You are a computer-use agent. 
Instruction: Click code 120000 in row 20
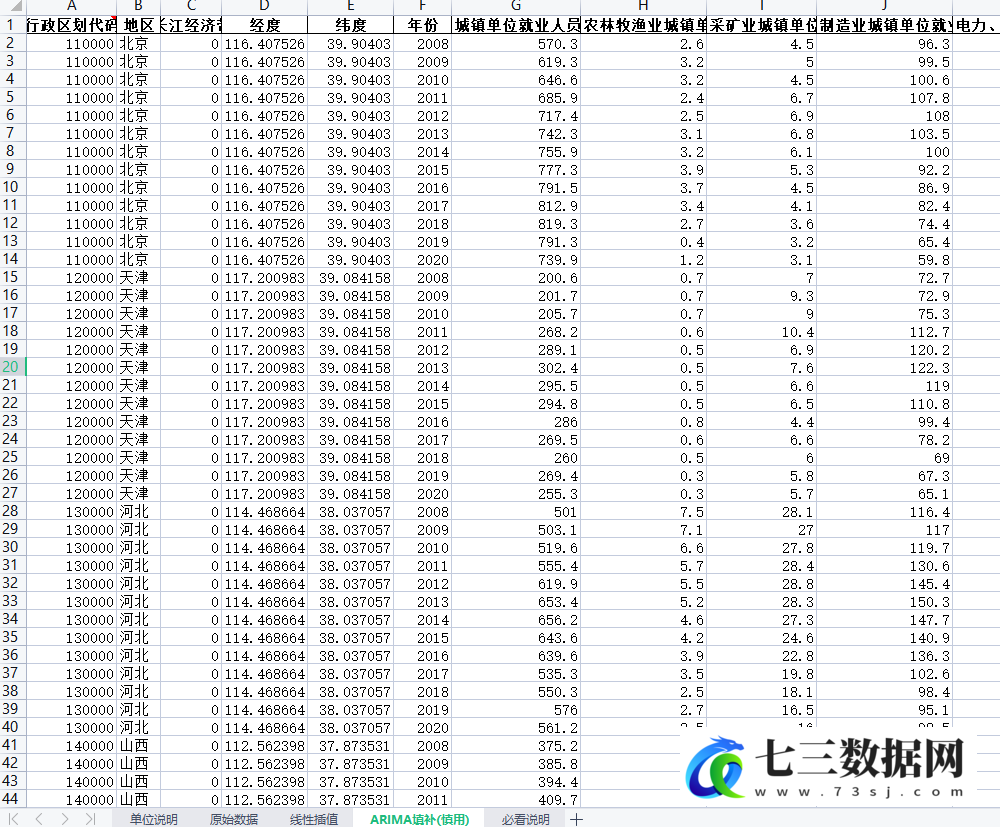click(x=71, y=368)
